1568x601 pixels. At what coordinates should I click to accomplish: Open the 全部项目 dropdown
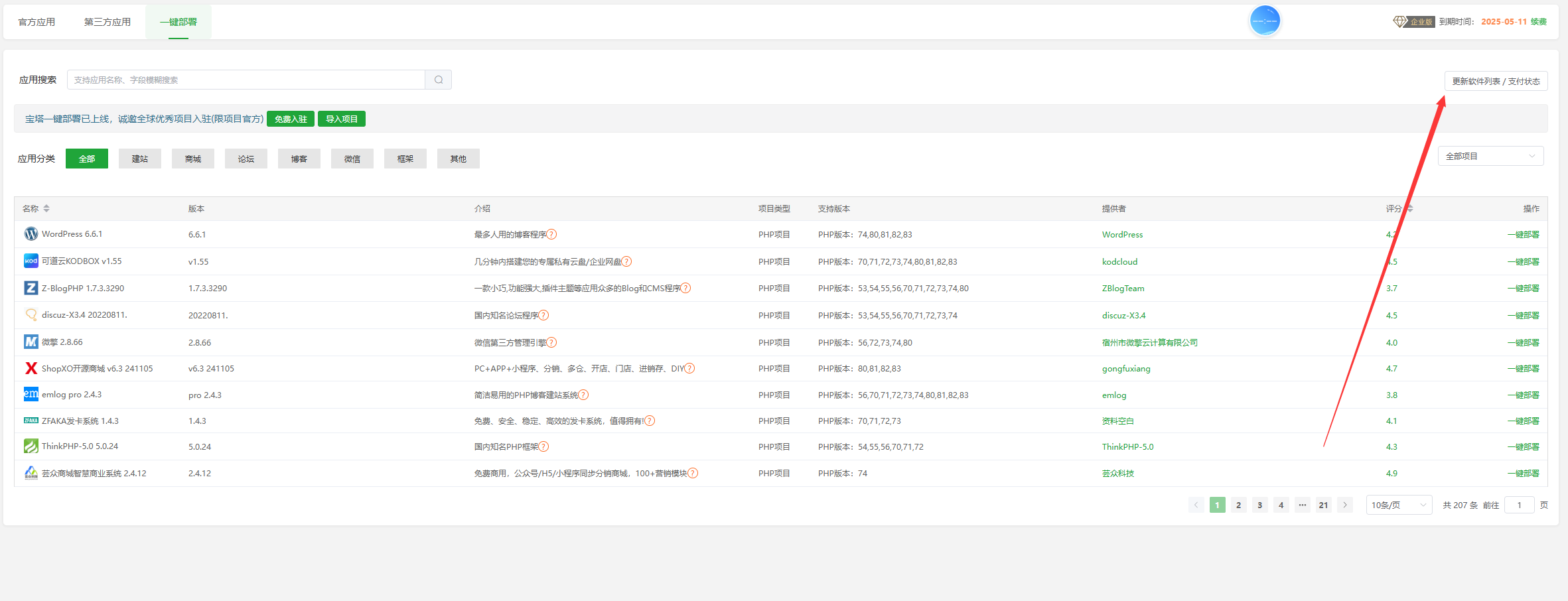click(1490, 157)
